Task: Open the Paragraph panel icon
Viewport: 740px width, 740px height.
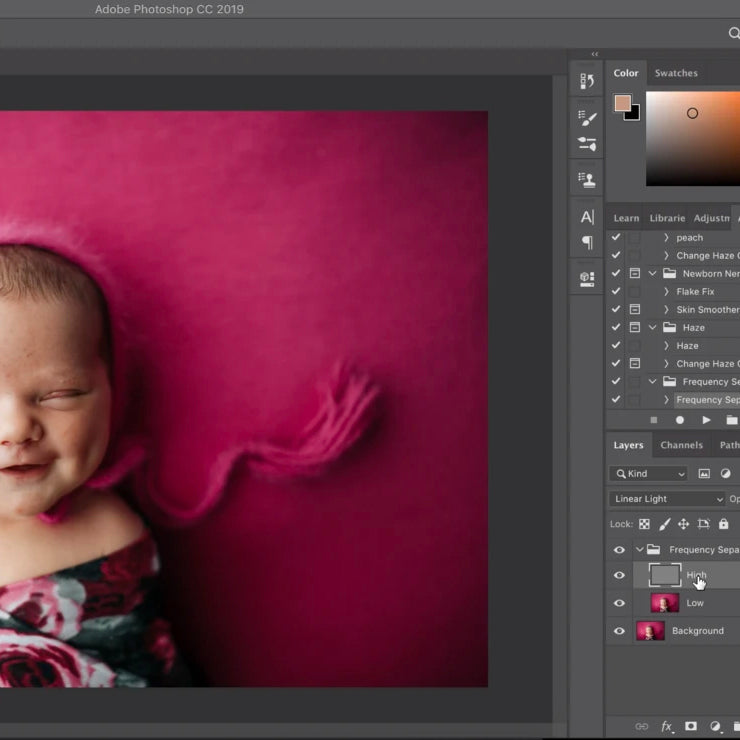Action: (x=587, y=243)
